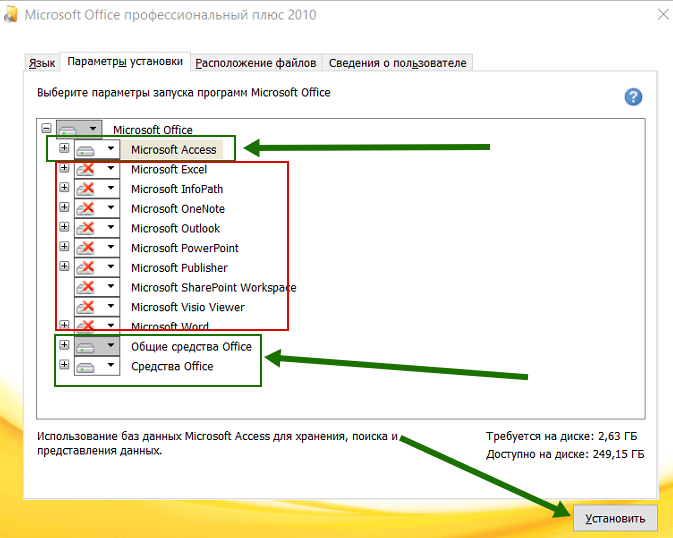This screenshot has width=673, height=538.
Task: Collapse the Microsoft Office root node
Action: [46, 128]
